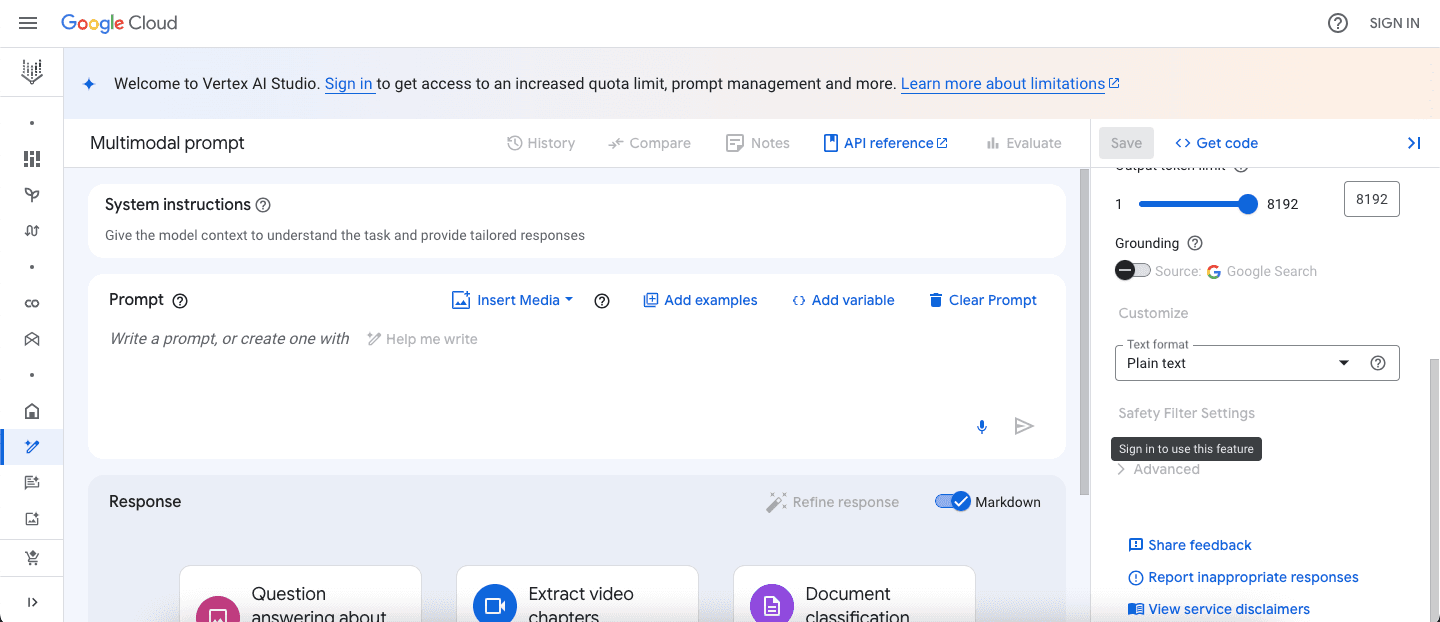Click the Save button
Viewport: 1440px width, 622px height.
tap(1126, 143)
